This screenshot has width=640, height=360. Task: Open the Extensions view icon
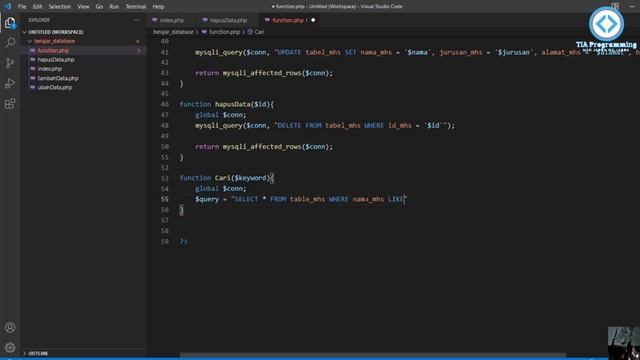pyautogui.click(x=10, y=104)
